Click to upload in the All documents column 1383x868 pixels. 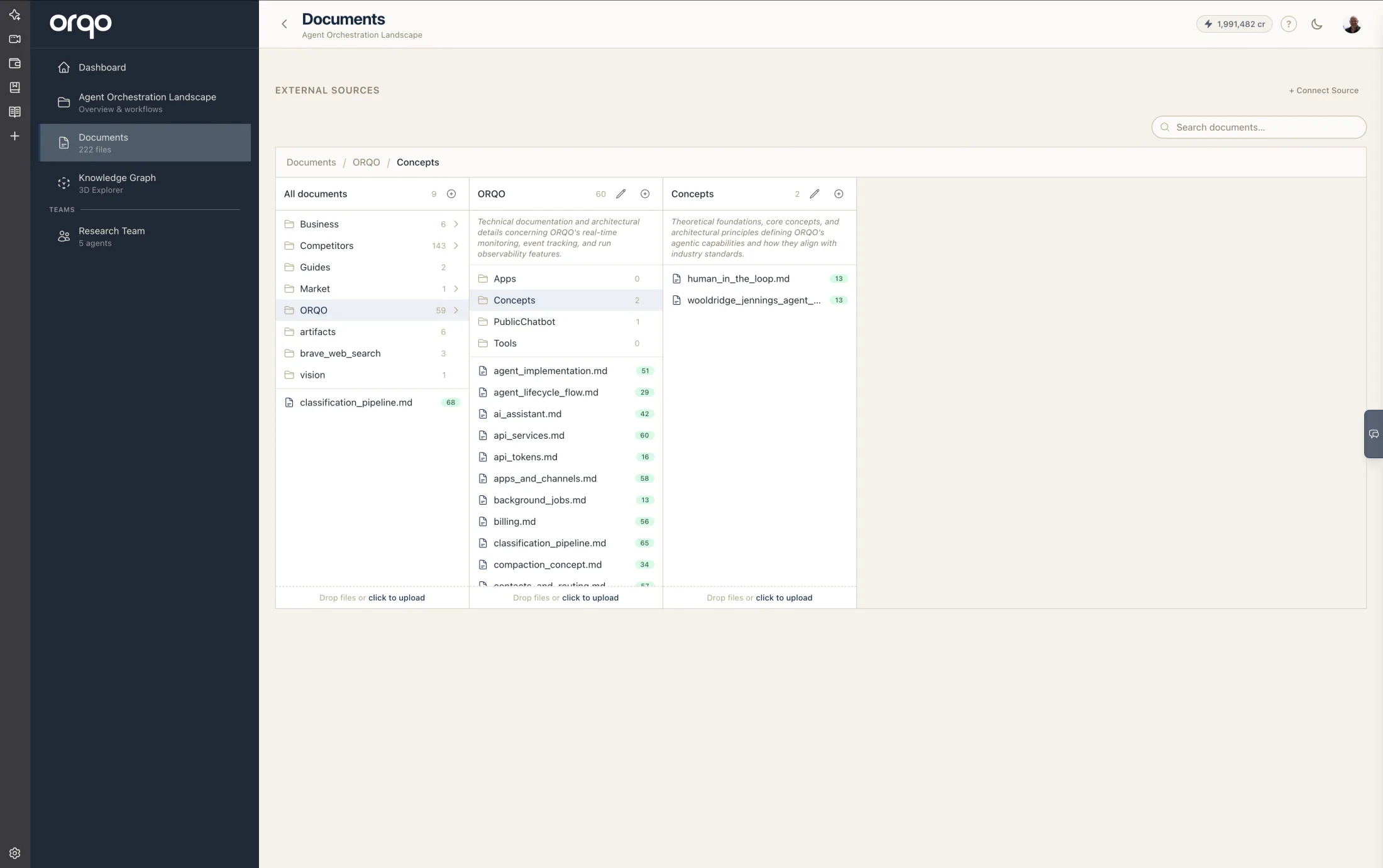(397, 598)
